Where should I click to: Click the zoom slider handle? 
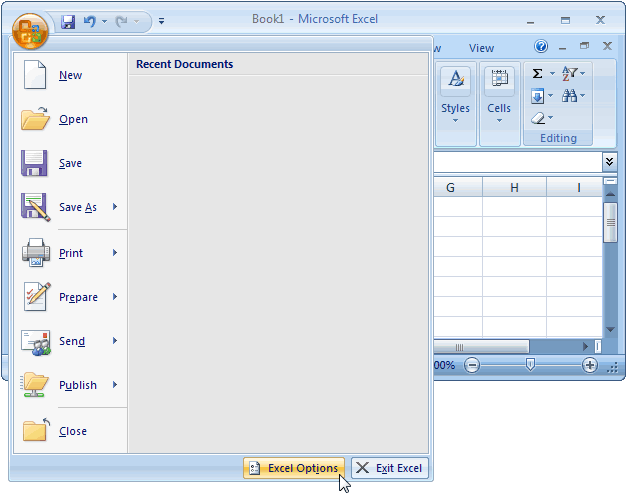(530, 365)
